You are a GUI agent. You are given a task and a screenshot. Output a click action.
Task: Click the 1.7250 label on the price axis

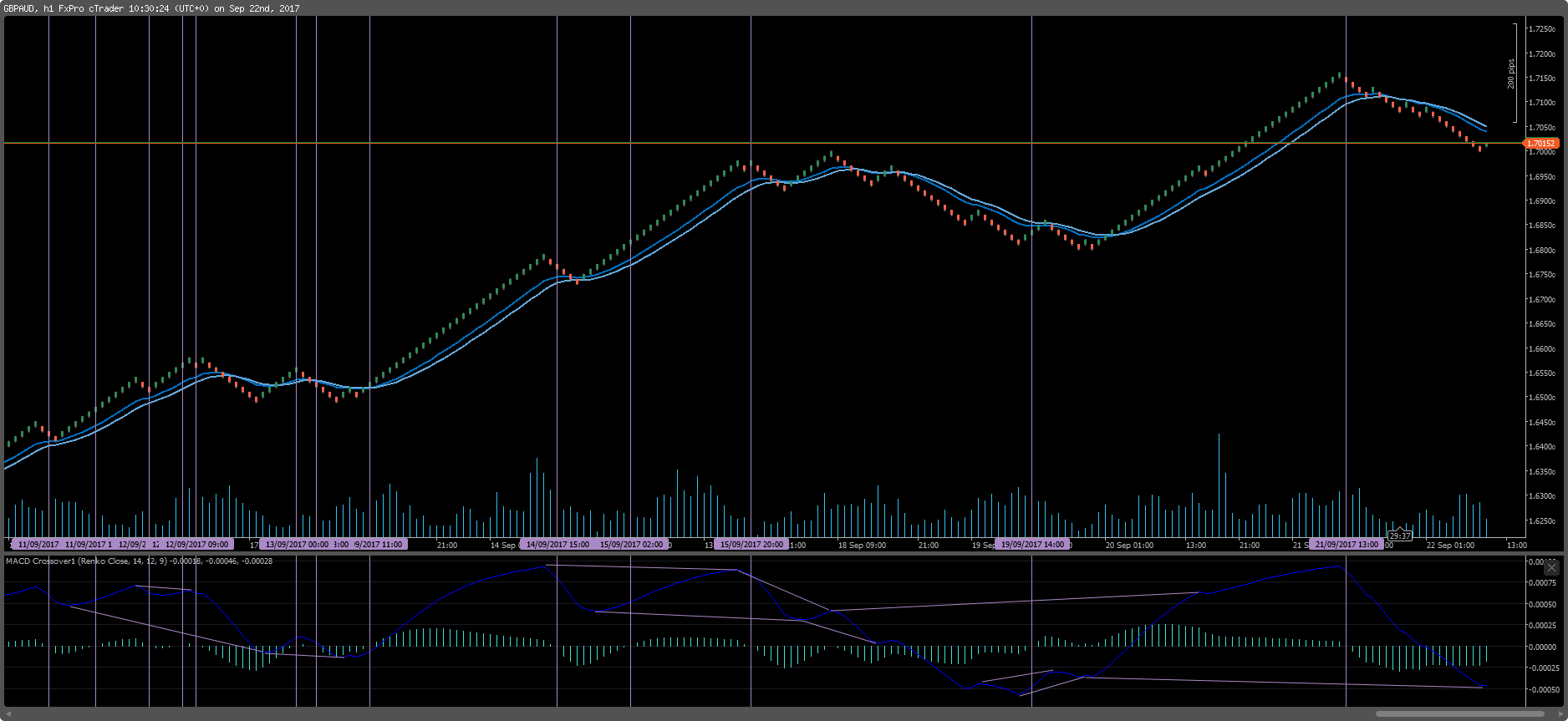pos(1542,29)
